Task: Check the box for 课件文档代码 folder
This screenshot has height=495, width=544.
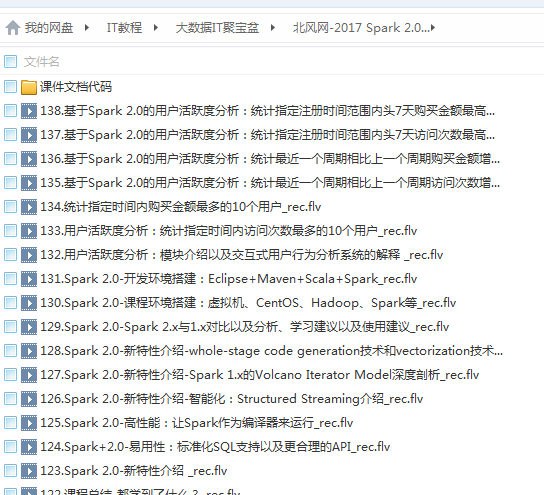Action: click(10, 87)
